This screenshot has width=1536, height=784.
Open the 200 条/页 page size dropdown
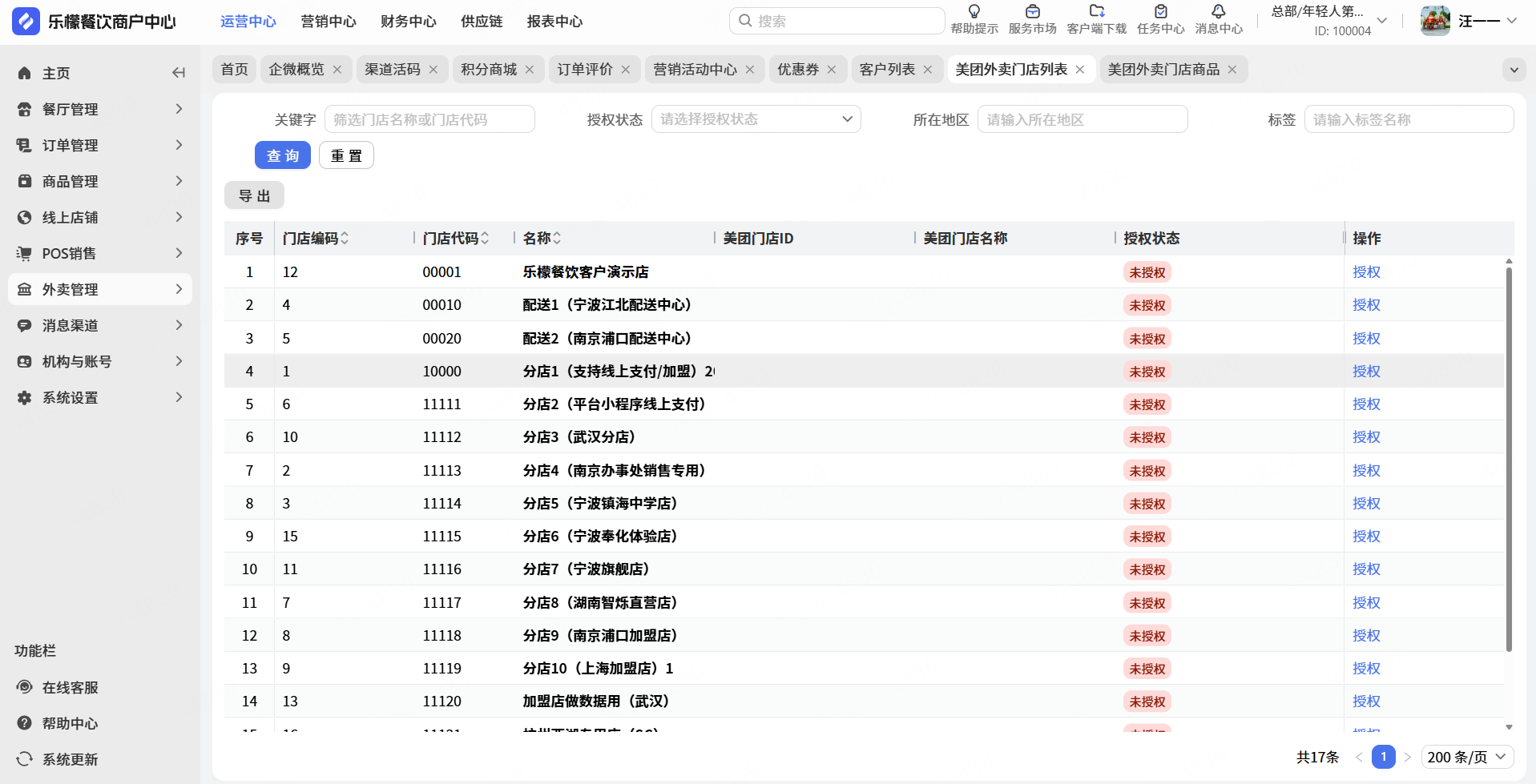point(1468,757)
